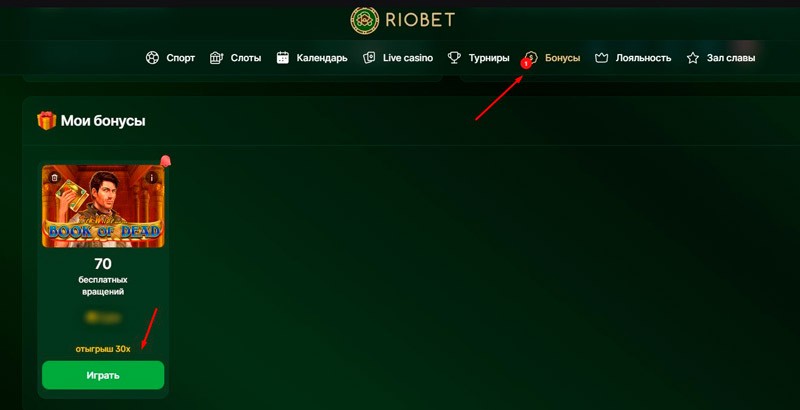Click the trophy icon beside Турниры
800x410 pixels.
[454, 58]
